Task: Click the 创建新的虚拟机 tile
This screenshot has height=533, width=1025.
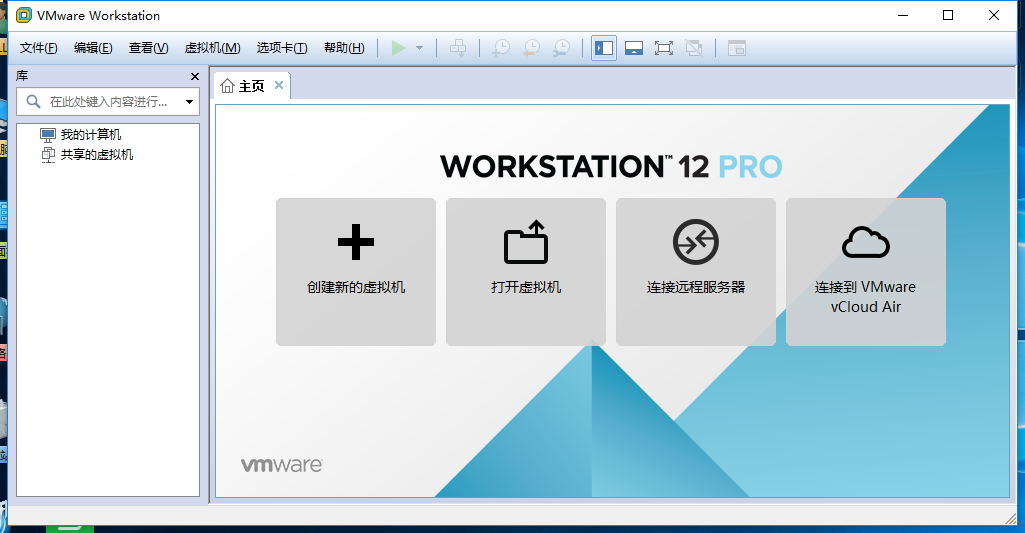Action: (x=356, y=272)
